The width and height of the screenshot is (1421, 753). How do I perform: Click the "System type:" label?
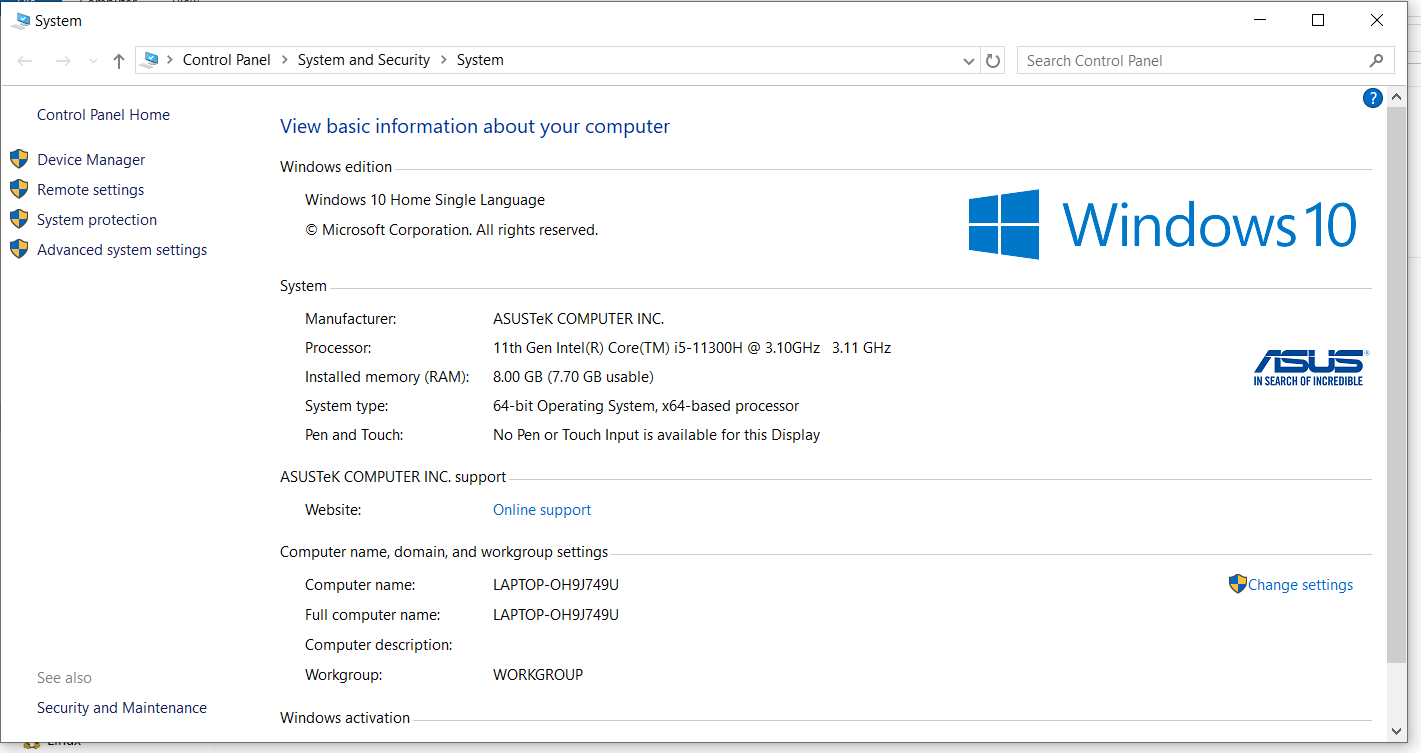(x=347, y=406)
